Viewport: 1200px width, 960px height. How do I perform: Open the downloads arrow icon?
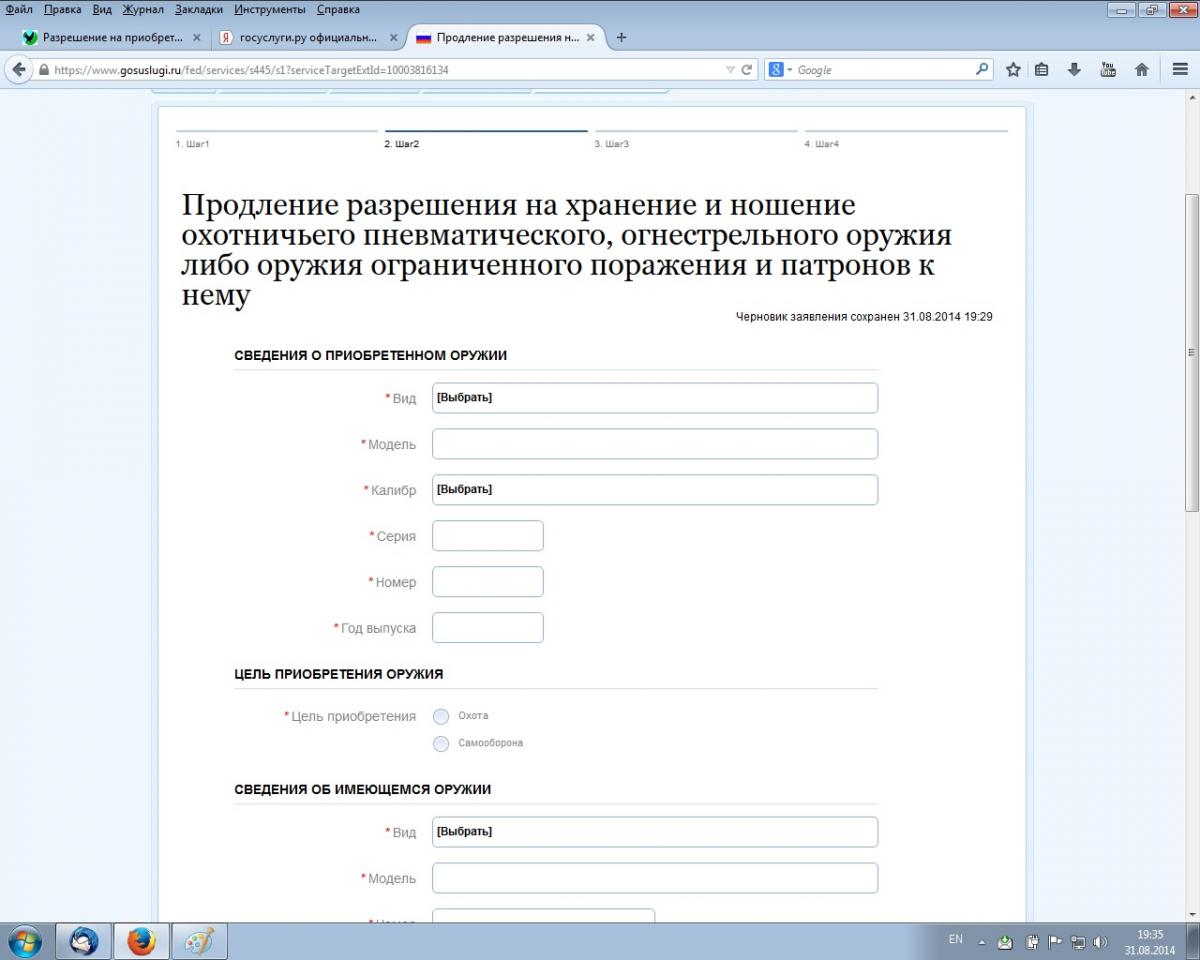(1074, 70)
